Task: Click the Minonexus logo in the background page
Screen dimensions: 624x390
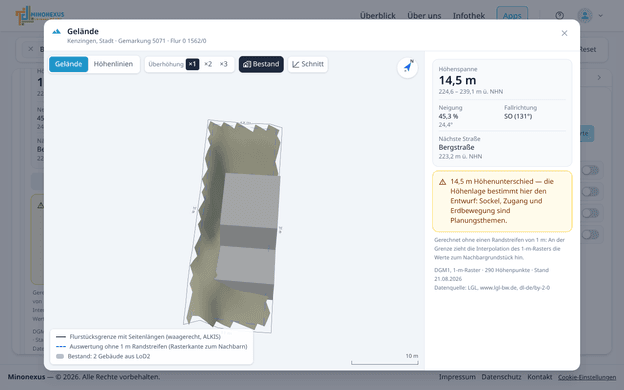Action: (40, 16)
